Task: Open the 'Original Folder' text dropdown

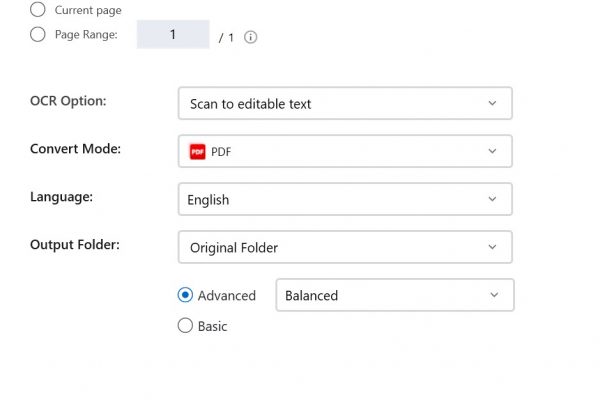Action: 345,247
